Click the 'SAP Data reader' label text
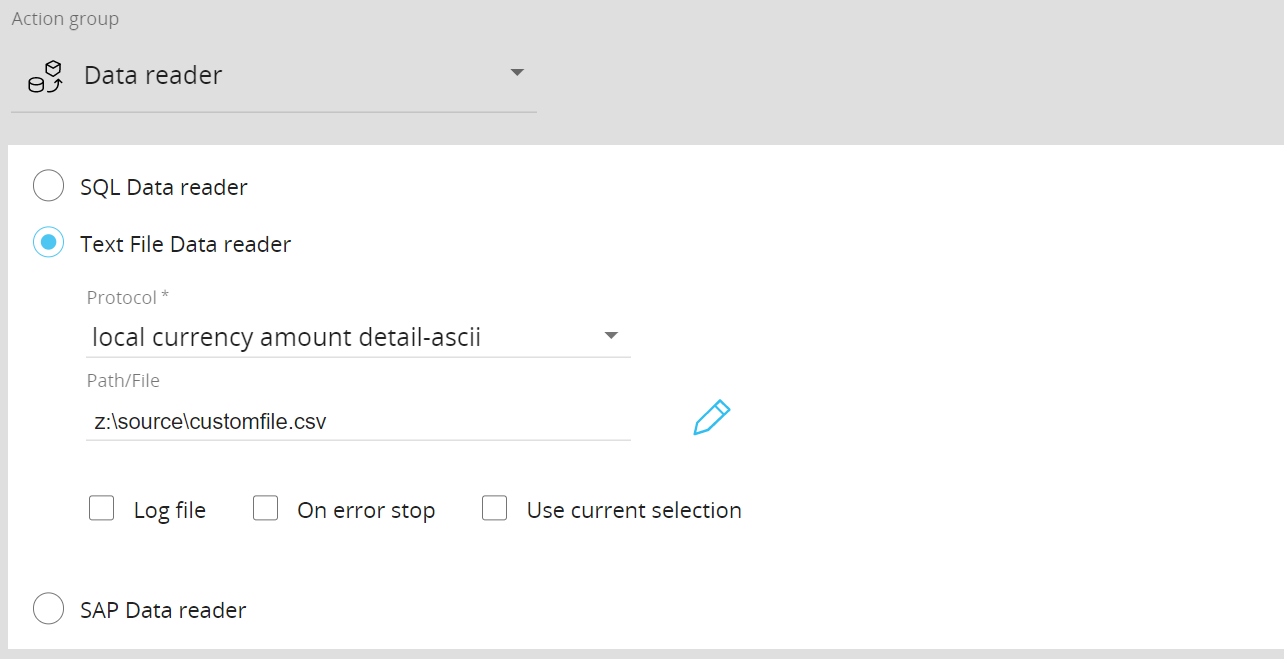 (163, 610)
